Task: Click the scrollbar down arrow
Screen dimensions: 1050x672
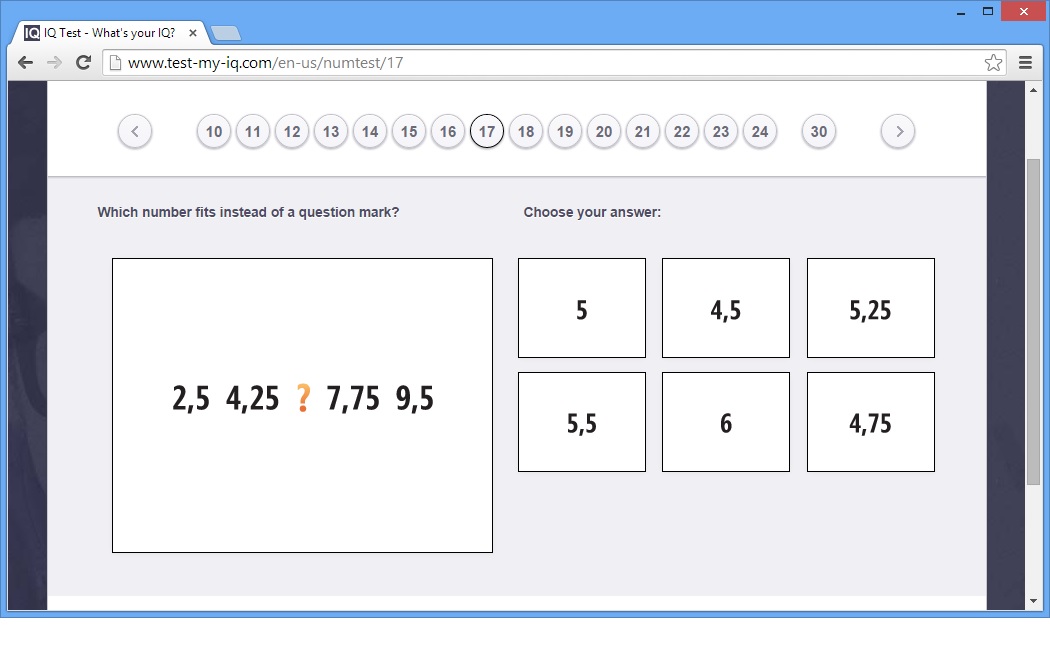Action: [1033, 601]
